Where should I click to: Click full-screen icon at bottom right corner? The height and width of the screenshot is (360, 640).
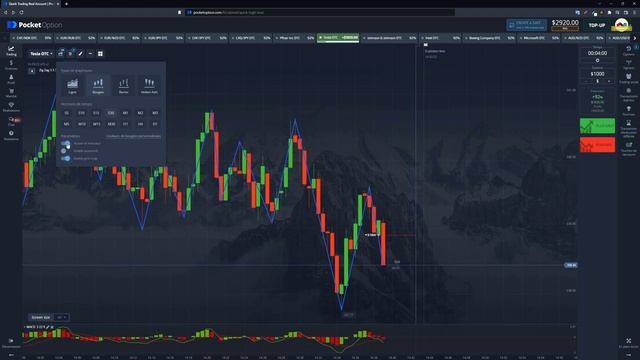(x=629, y=342)
